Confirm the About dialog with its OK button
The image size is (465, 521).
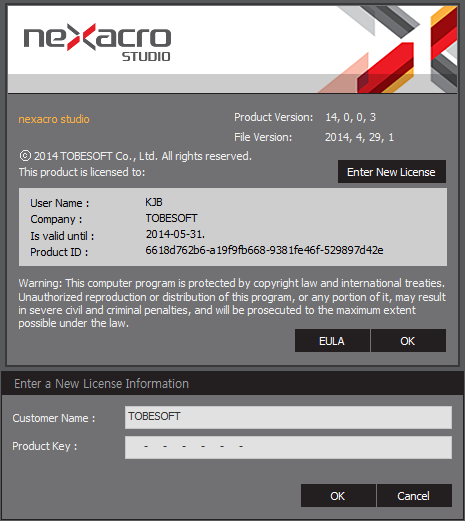408,341
